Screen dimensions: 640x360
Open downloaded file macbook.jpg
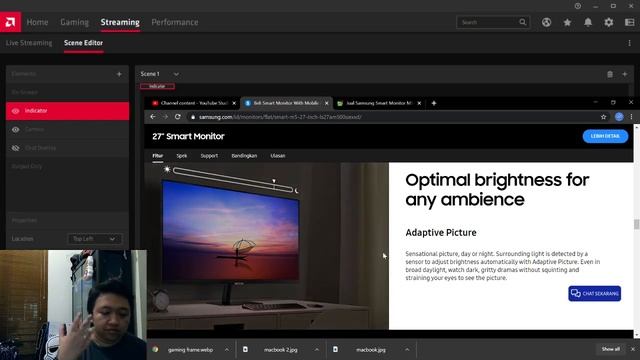click(x=370, y=349)
